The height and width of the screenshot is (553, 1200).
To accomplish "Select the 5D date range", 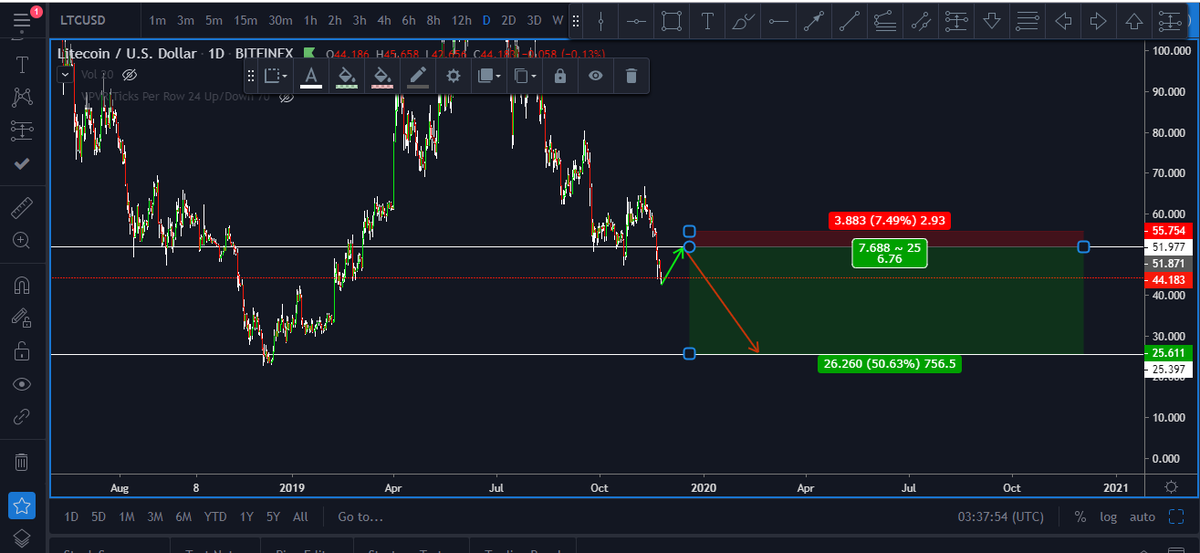I will coord(99,517).
